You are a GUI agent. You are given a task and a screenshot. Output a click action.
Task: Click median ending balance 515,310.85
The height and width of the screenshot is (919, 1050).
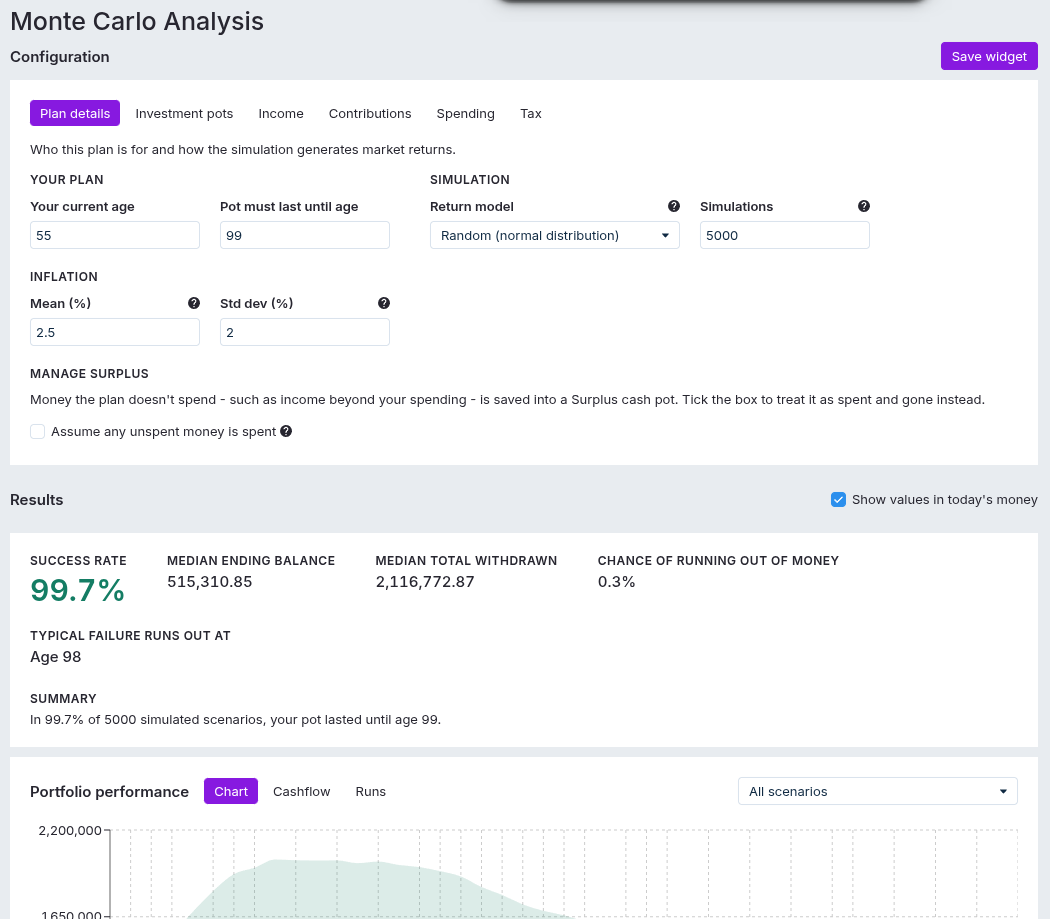click(x=210, y=581)
